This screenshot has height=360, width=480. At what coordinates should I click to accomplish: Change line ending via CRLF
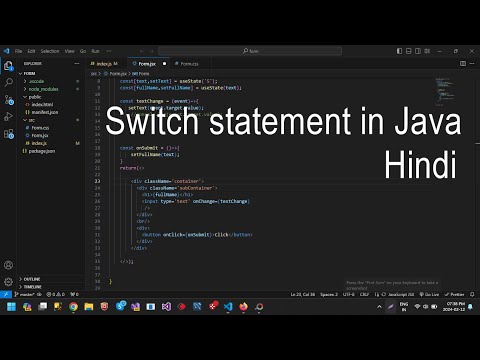[x=364, y=294]
